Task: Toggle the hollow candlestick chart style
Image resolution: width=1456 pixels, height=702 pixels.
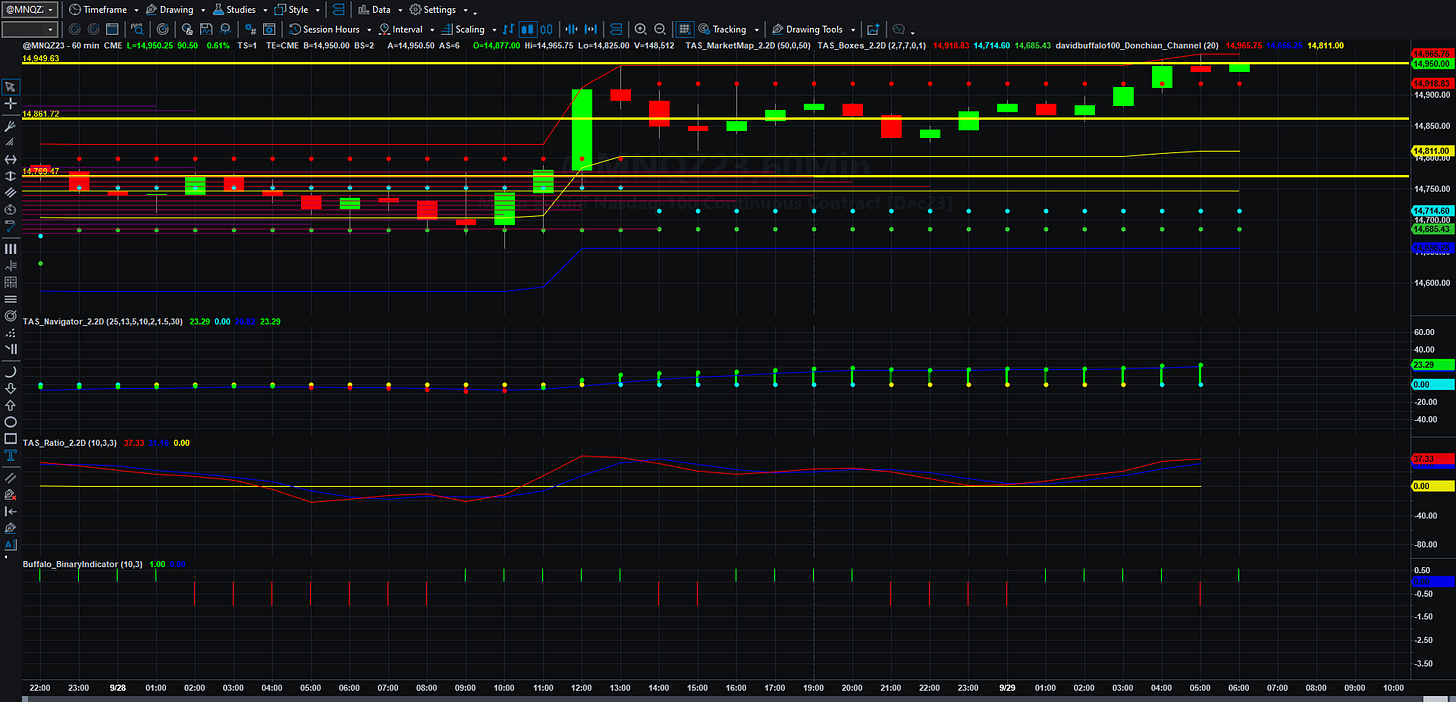Action: 548,29
